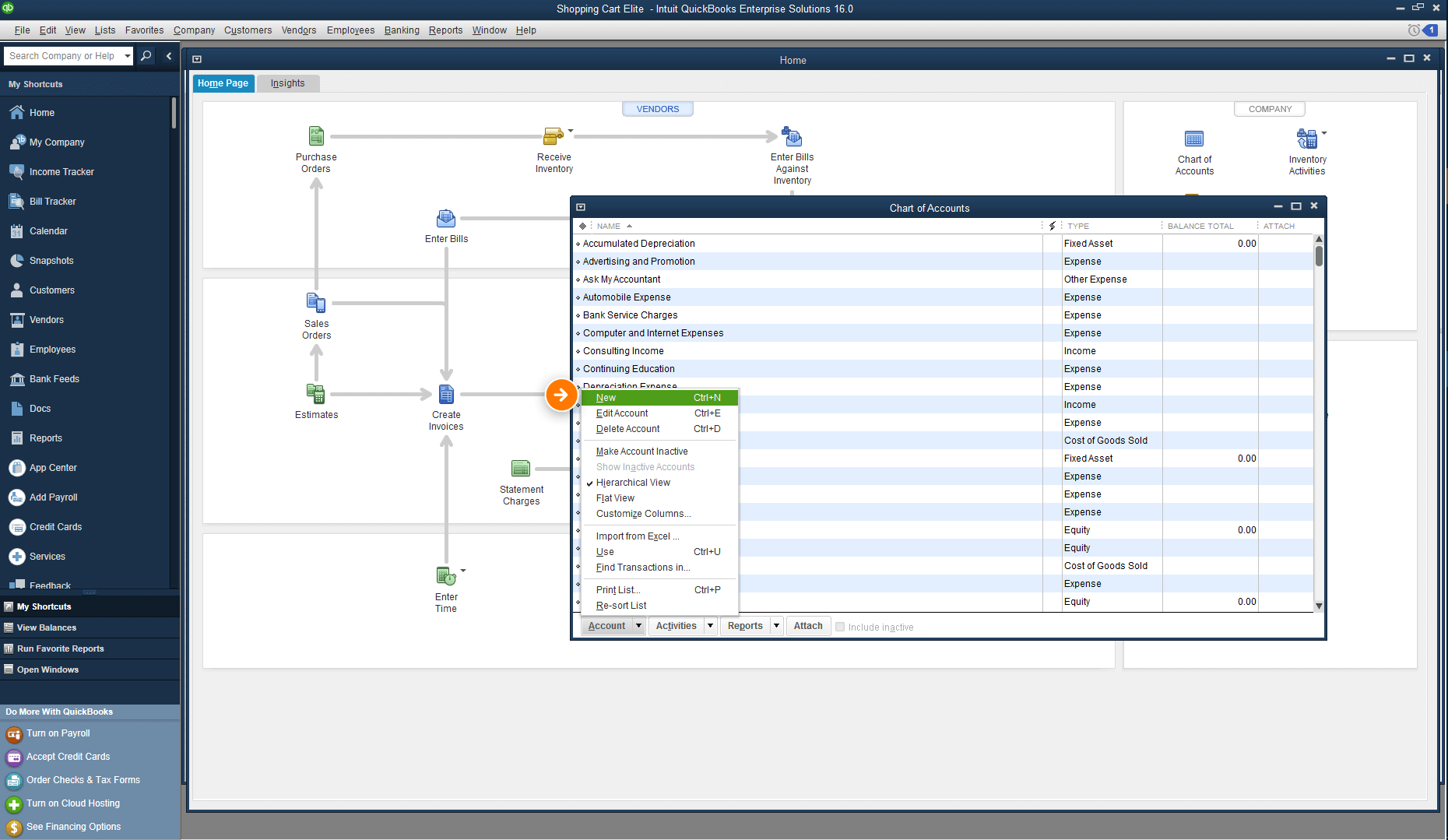Viewport: 1448px width, 840px height.
Task: Select the Automobile Expense account row
Action: point(943,297)
